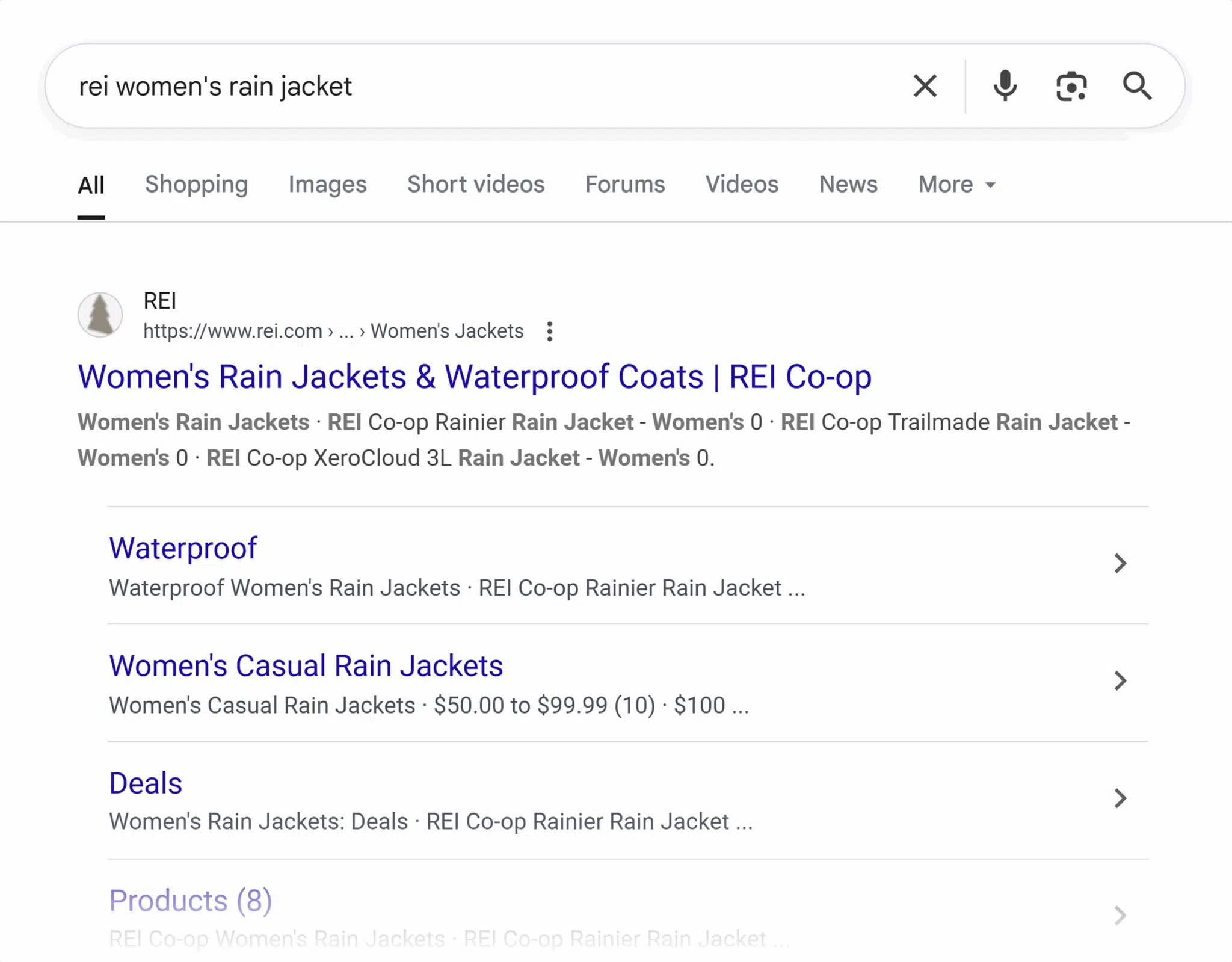The image size is (1232, 962).
Task: Start voice search with microphone icon
Action: (x=1005, y=86)
